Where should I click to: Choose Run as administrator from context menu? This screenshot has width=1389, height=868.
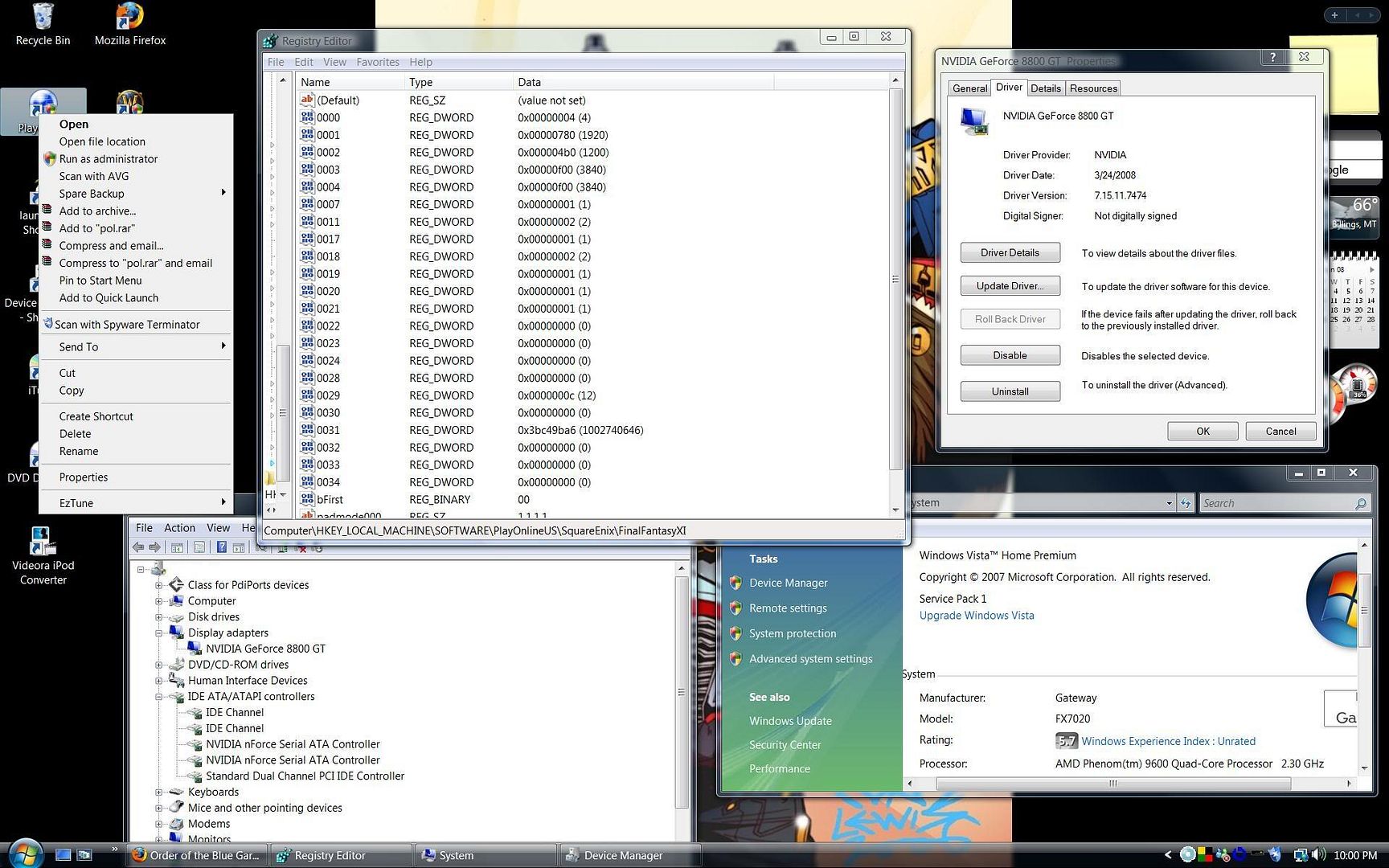135,159
